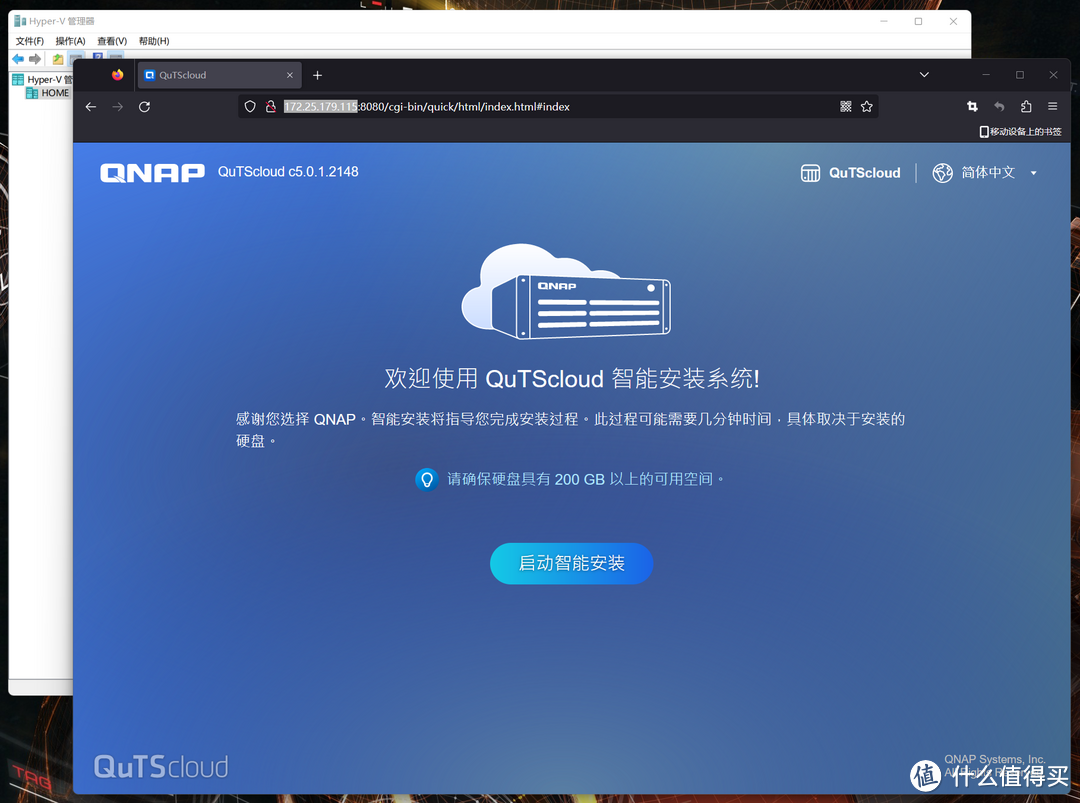
Task: Reload the current page in Firefox
Action: click(144, 107)
